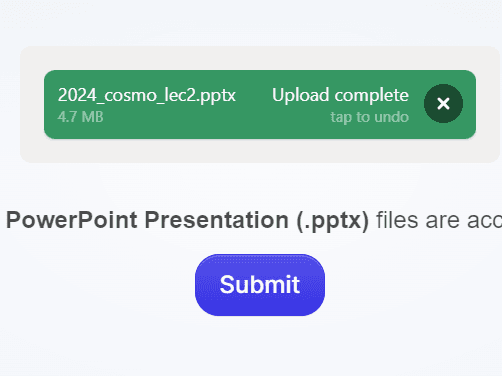Click the 'Upload complete' progress indicator text
The image size is (502, 376).
pos(340,95)
